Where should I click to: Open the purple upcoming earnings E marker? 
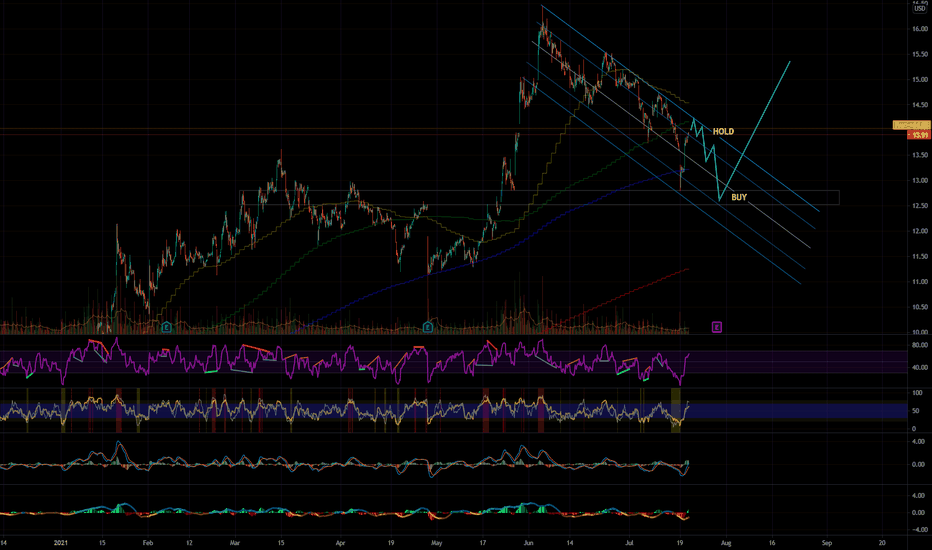717,327
